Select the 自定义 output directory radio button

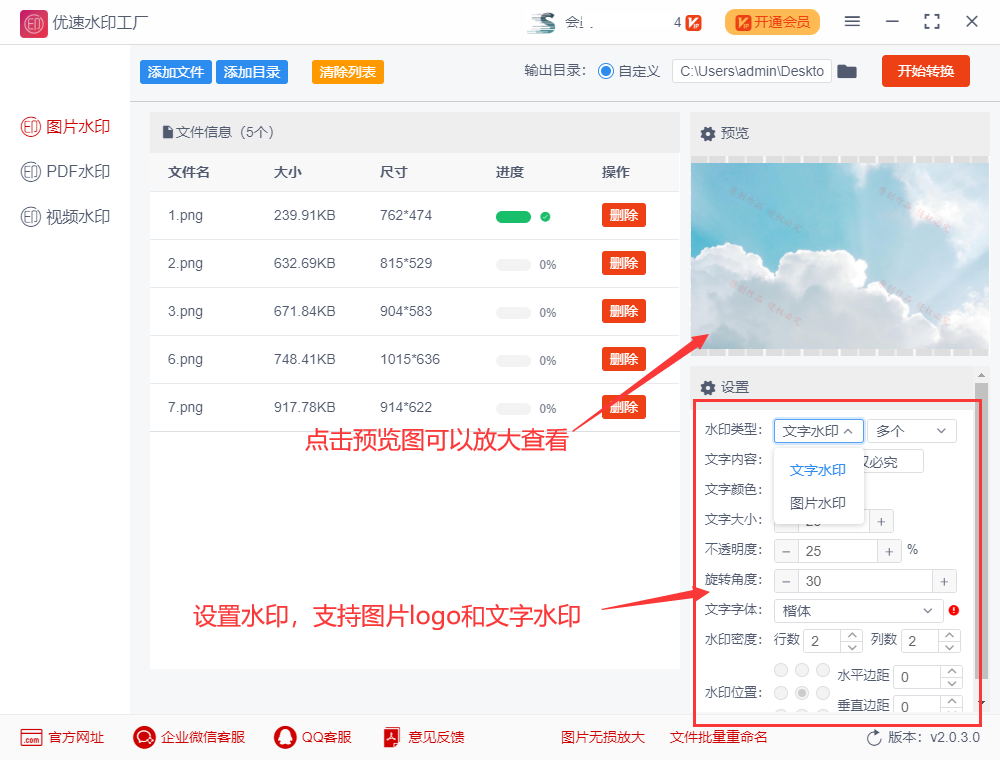tap(607, 71)
